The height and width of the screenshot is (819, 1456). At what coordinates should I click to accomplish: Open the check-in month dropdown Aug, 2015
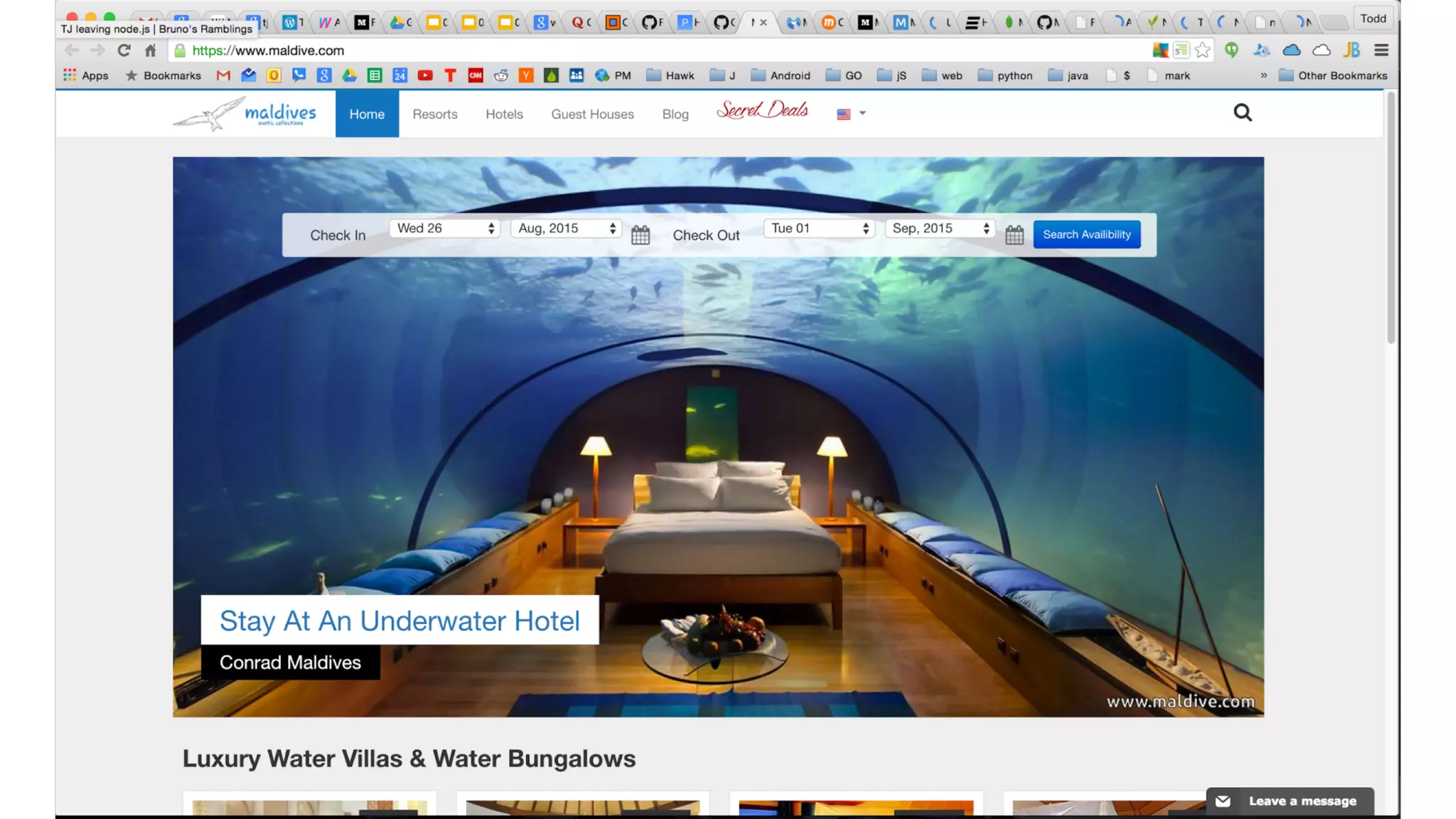566,228
